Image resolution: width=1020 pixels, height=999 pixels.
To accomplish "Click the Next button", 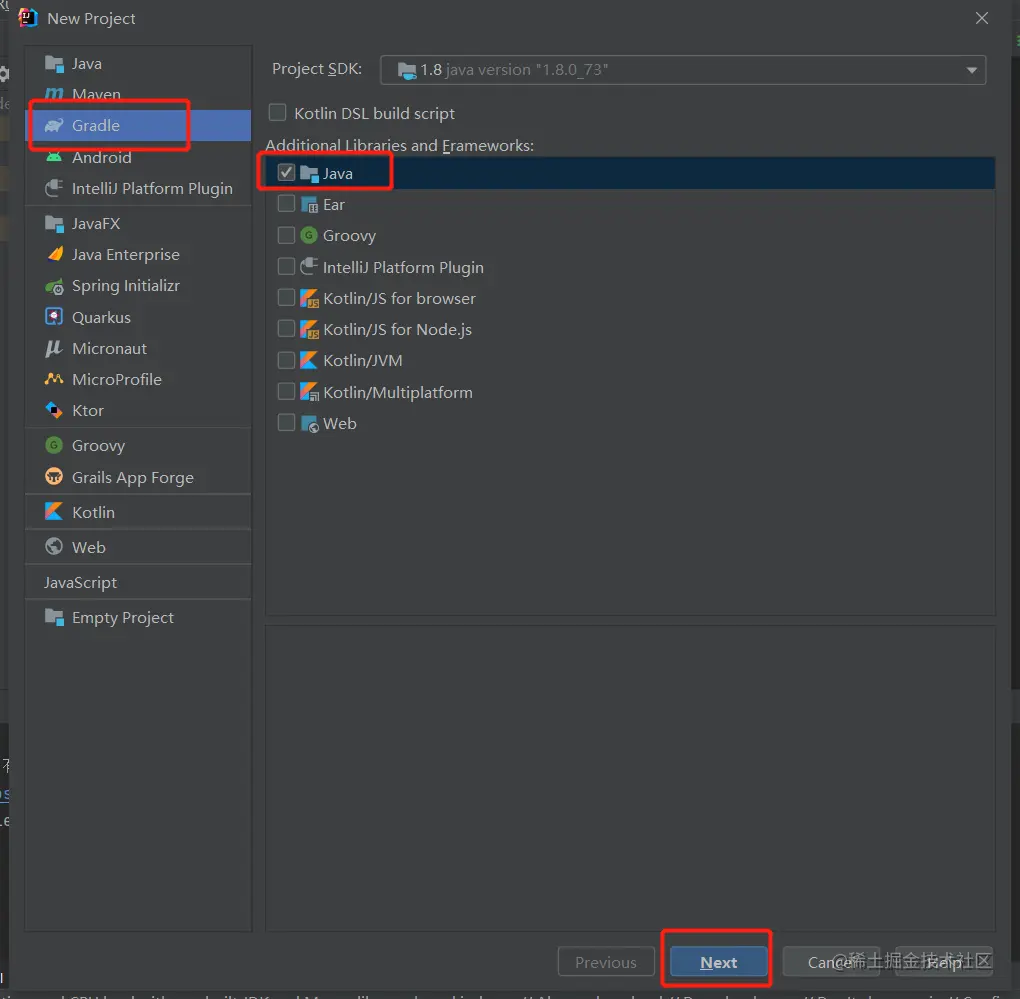I will (718, 962).
